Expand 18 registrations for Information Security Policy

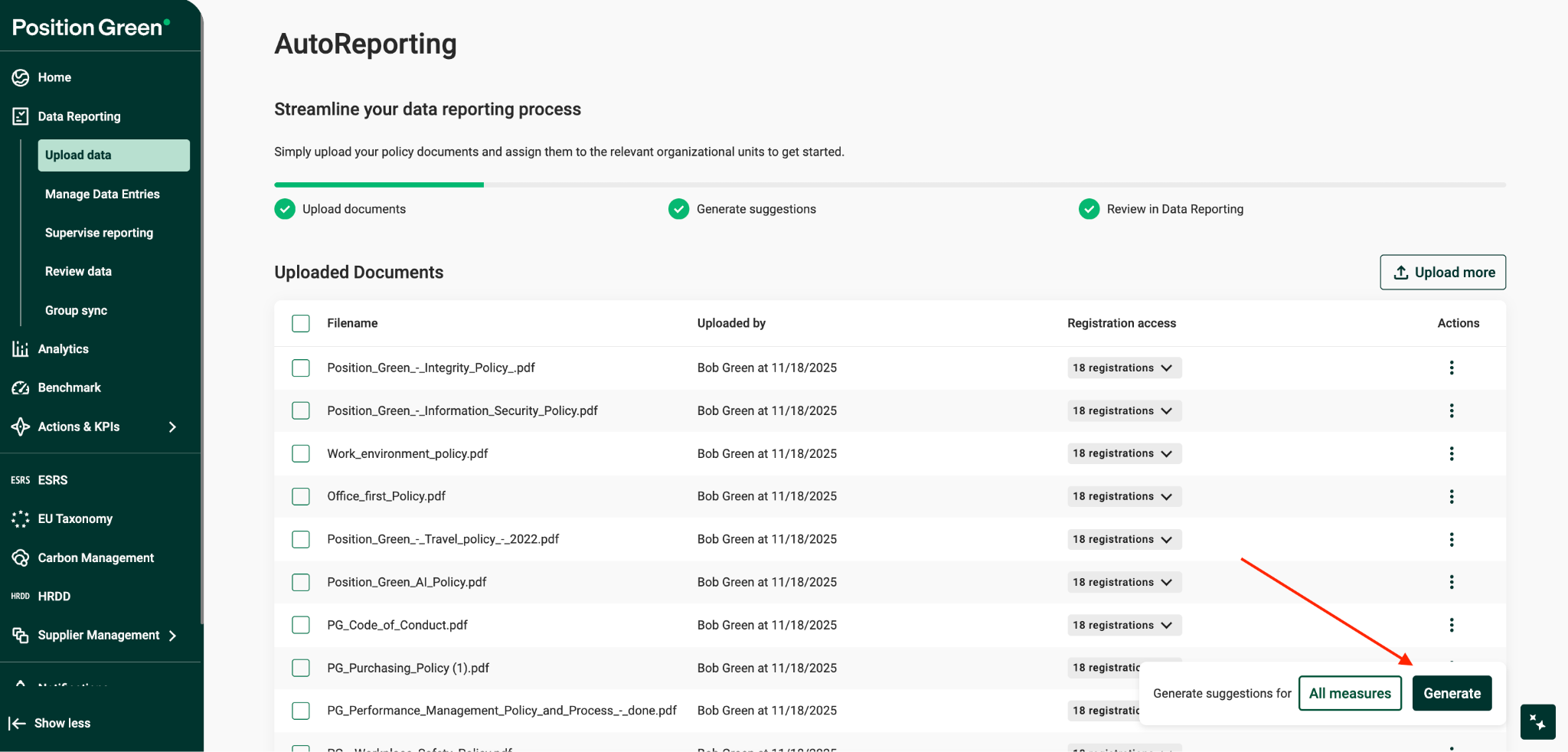tap(1125, 410)
